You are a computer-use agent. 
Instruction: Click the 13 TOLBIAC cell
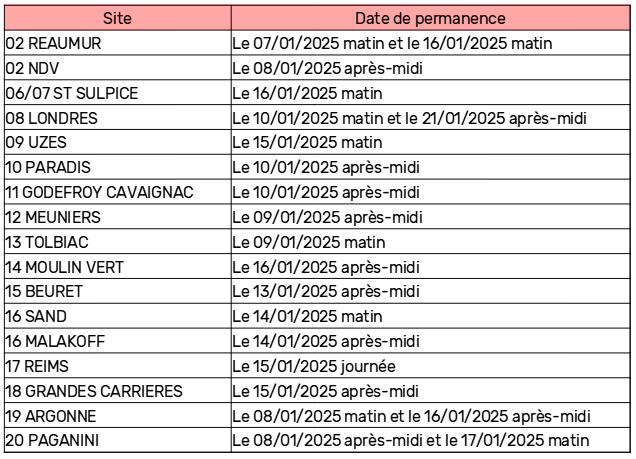118,242
